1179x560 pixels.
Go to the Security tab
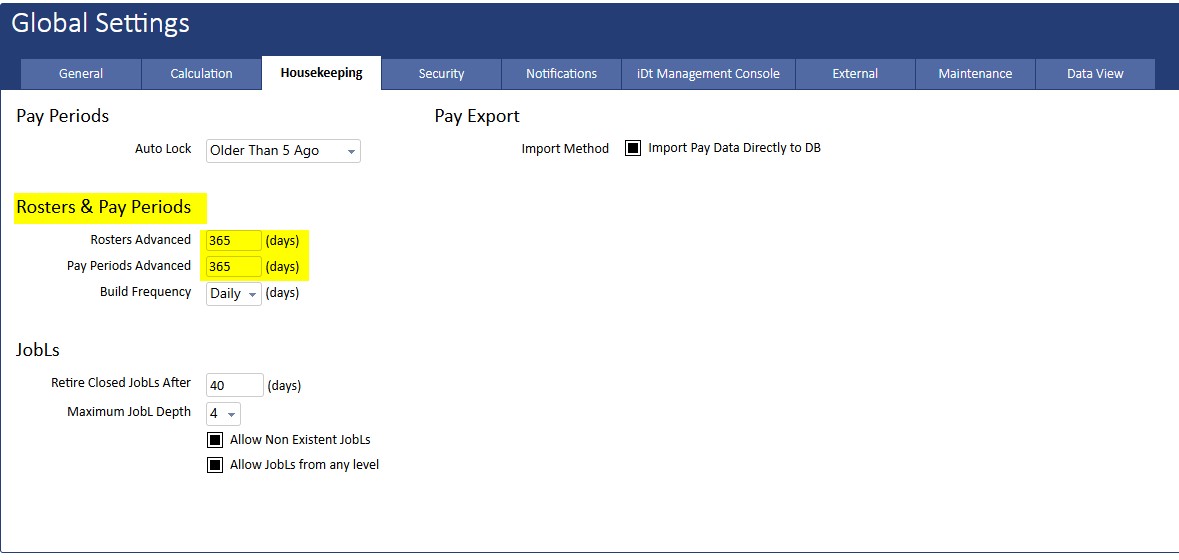tap(441, 74)
